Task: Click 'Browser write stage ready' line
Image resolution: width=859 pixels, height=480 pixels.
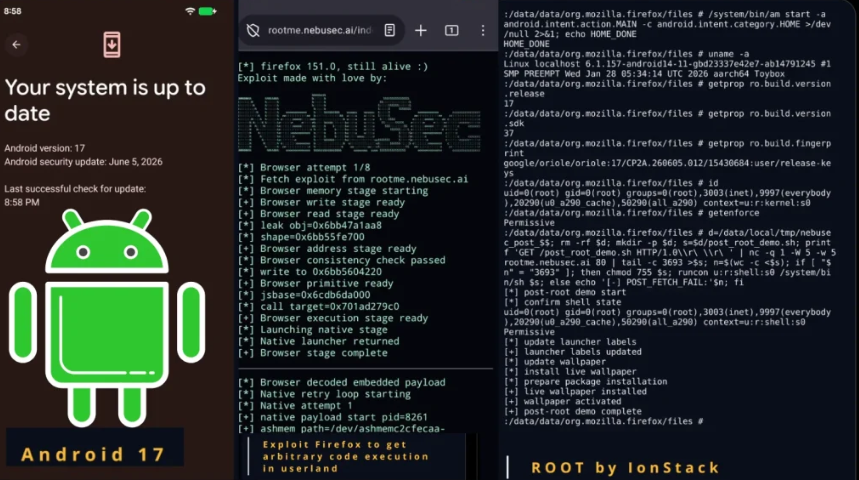Action: (x=321, y=202)
